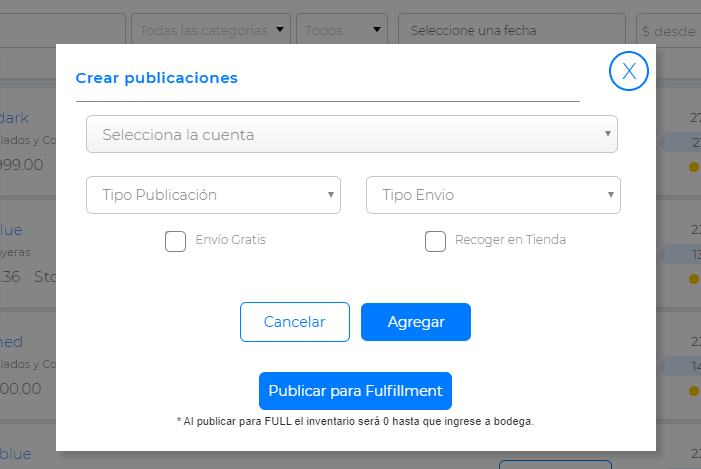The image size is (701, 469).
Task: Click Publicar para Fulfillment button
Action: (x=355, y=391)
